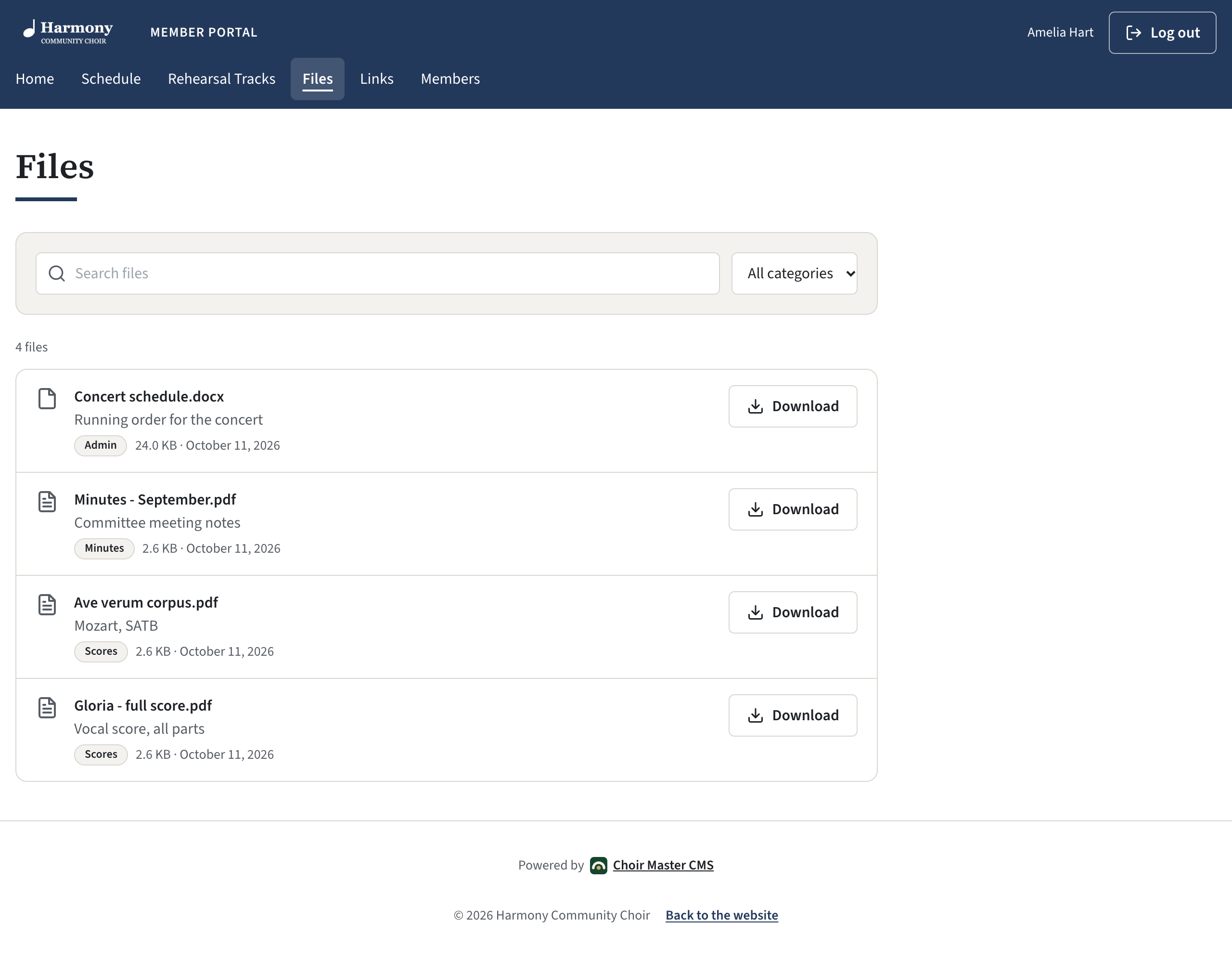Click 'Running order for the concert' description
The image size is (1232, 960).
(168, 419)
